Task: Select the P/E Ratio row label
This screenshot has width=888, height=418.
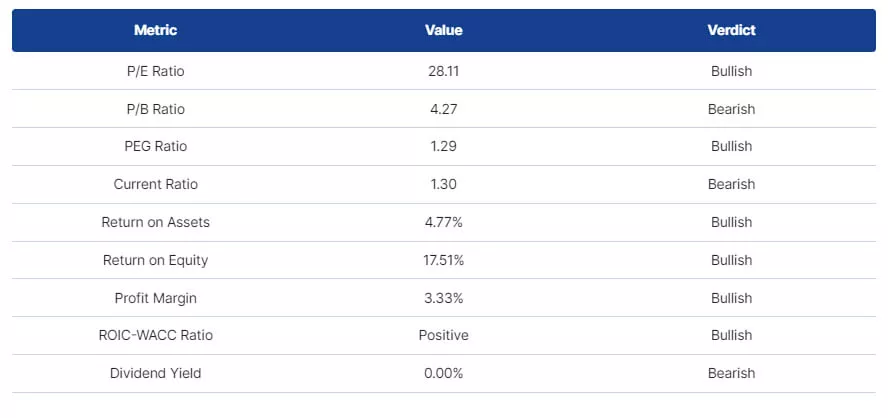Action: 155,71
